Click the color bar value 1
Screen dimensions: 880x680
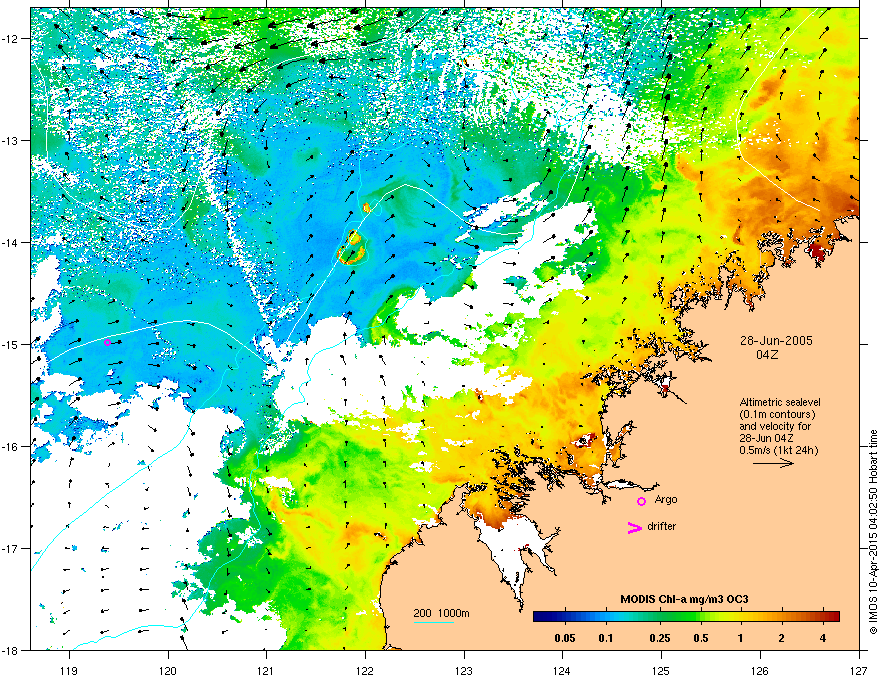(741, 638)
